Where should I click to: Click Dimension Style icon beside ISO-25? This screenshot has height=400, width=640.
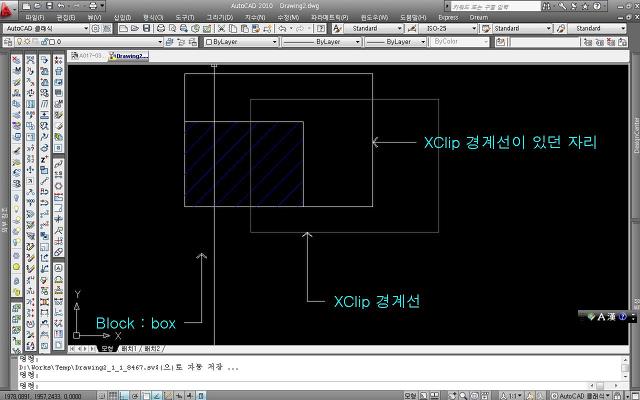click(411, 28)
